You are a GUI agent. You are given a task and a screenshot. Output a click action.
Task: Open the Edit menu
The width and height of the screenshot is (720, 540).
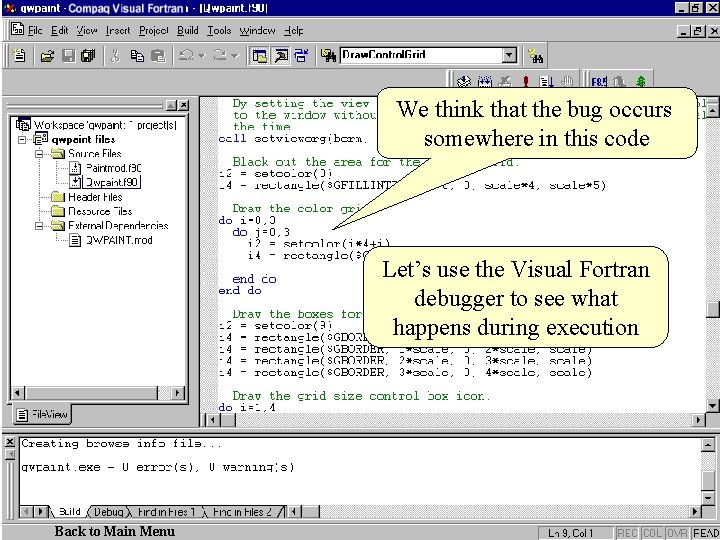click(59, 30)
